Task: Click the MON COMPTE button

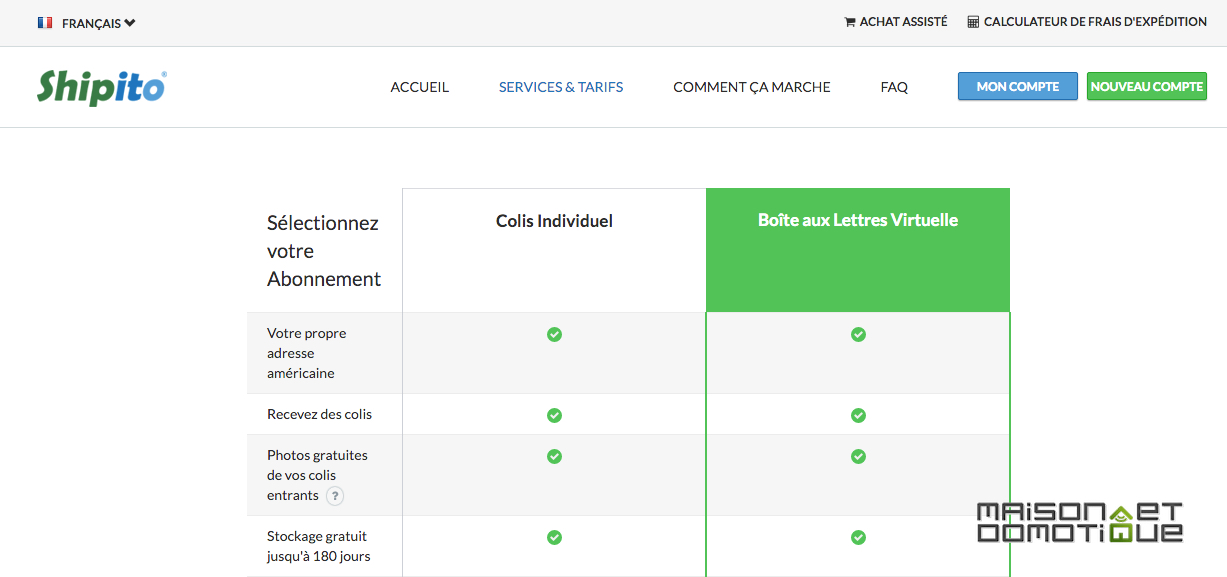Action: (x=1018, y=86)
